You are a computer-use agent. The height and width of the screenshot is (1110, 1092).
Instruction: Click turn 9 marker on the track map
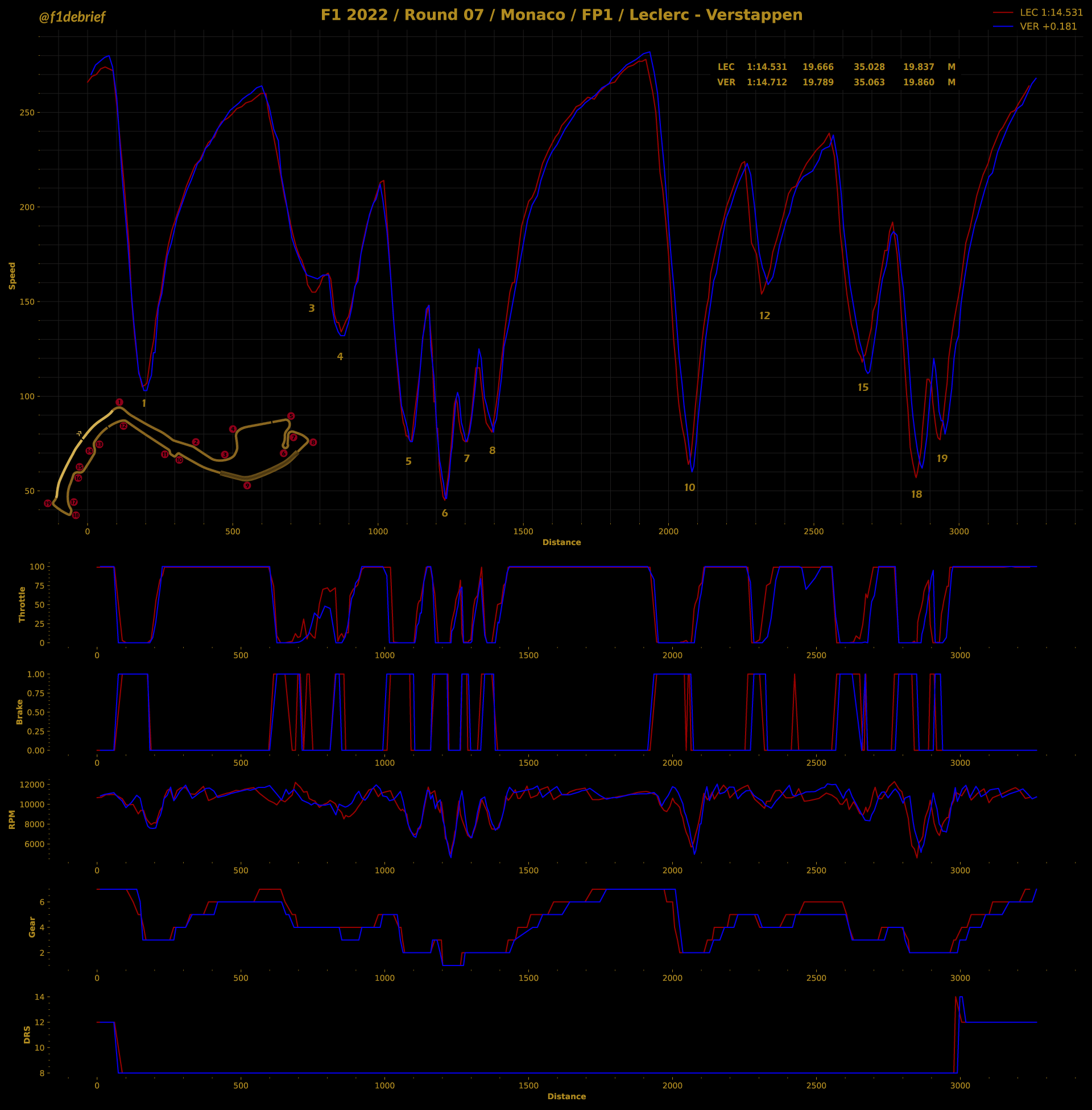[247, 485]
